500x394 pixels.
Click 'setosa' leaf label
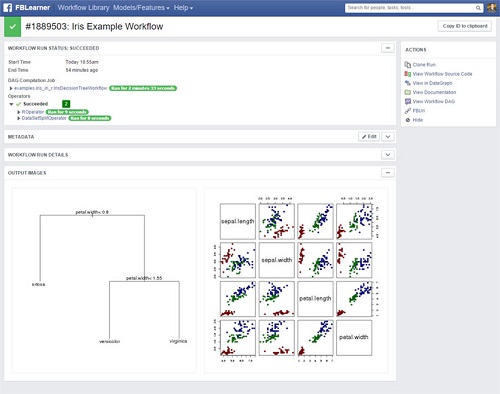(x=38, y=284)
